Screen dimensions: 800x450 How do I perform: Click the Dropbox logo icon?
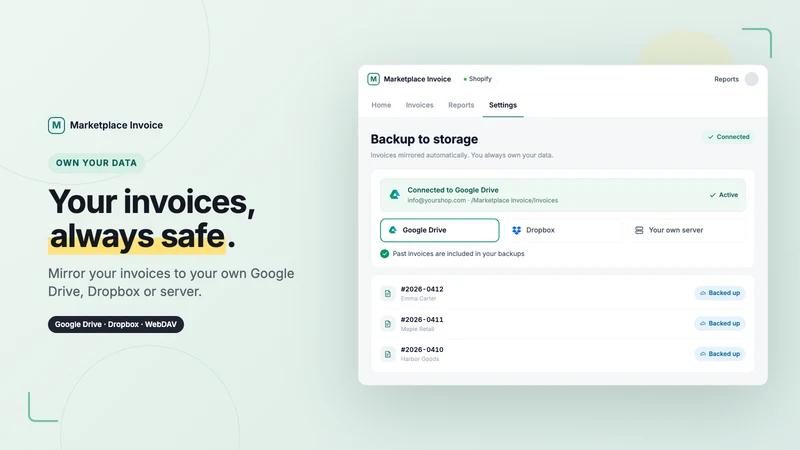(516, 230)
